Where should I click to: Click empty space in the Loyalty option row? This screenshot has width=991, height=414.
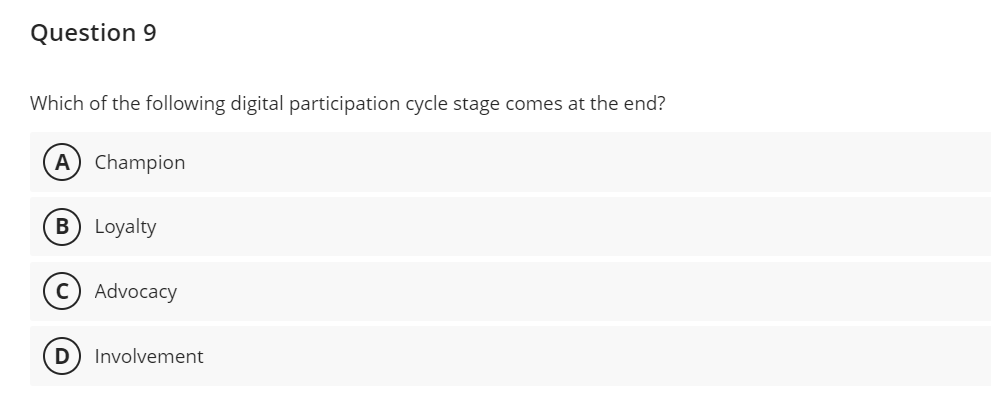point(600,227)
